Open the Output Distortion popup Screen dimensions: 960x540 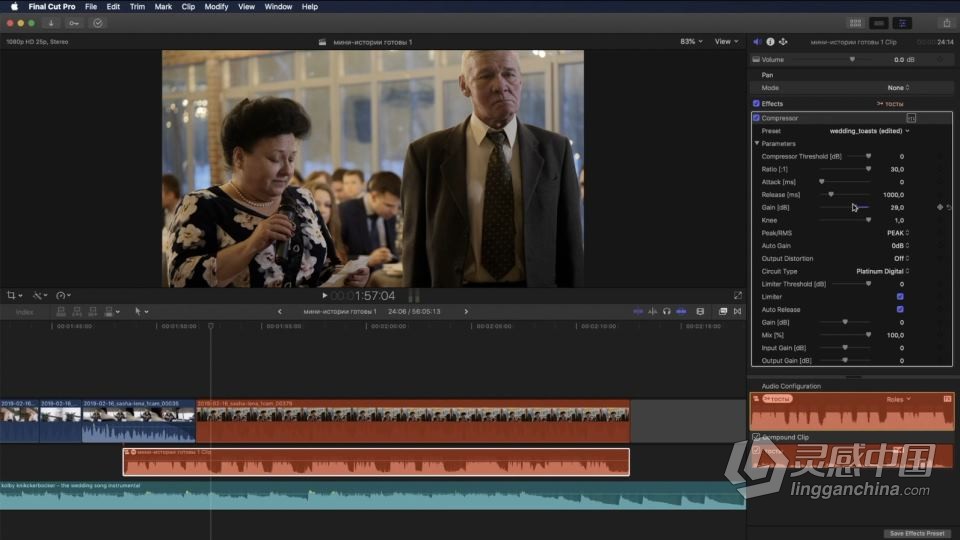[901, 258]
